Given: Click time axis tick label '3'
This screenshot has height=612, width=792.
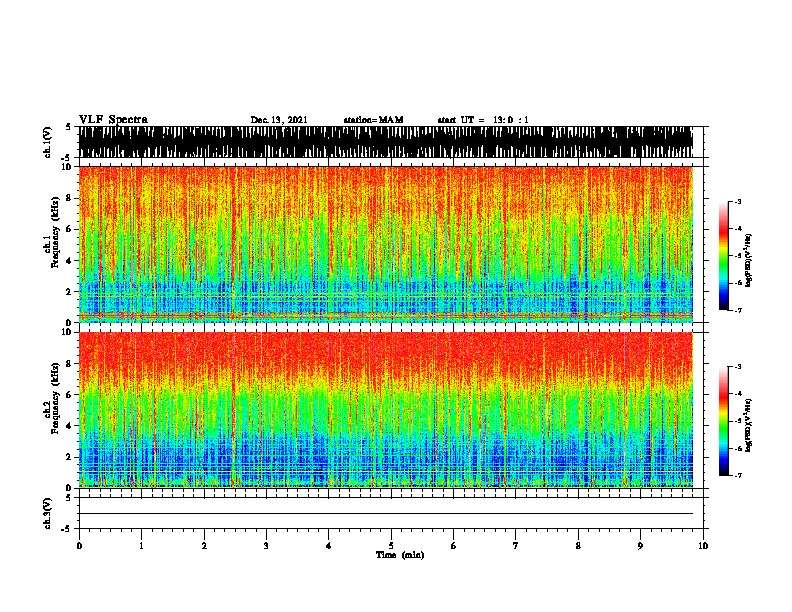Looking at the screenshot, I should (266, 546).
